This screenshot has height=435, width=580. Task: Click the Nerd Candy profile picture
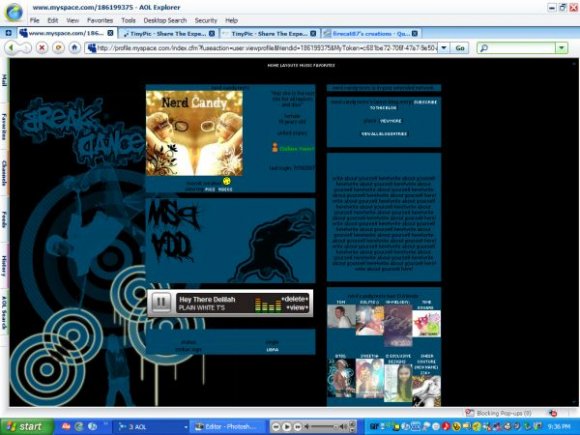coord(194,133)
